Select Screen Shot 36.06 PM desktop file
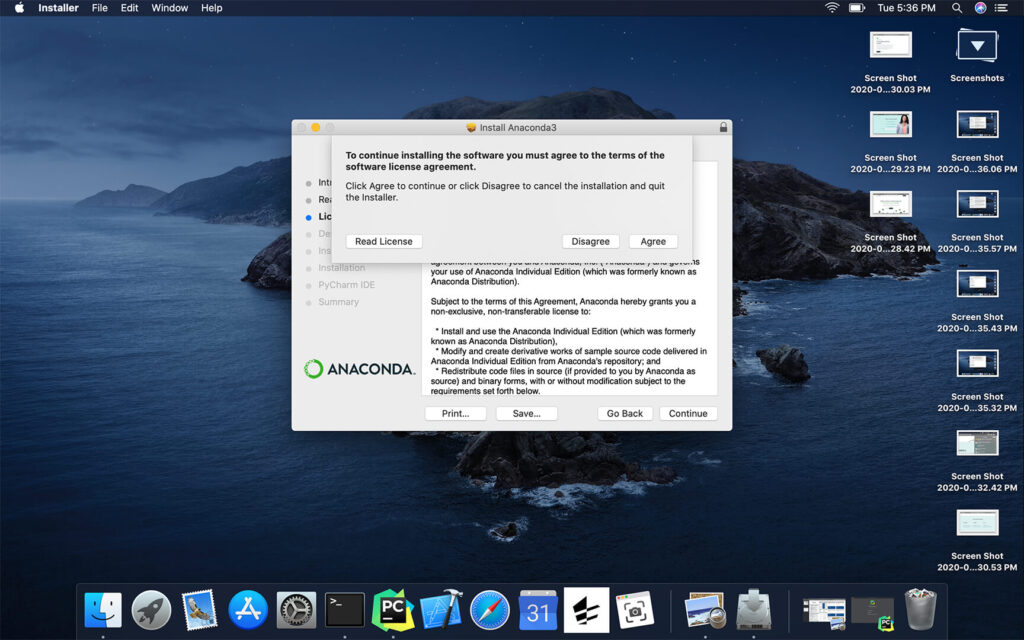Screen dimensions: 1024x640 [977, 142]
